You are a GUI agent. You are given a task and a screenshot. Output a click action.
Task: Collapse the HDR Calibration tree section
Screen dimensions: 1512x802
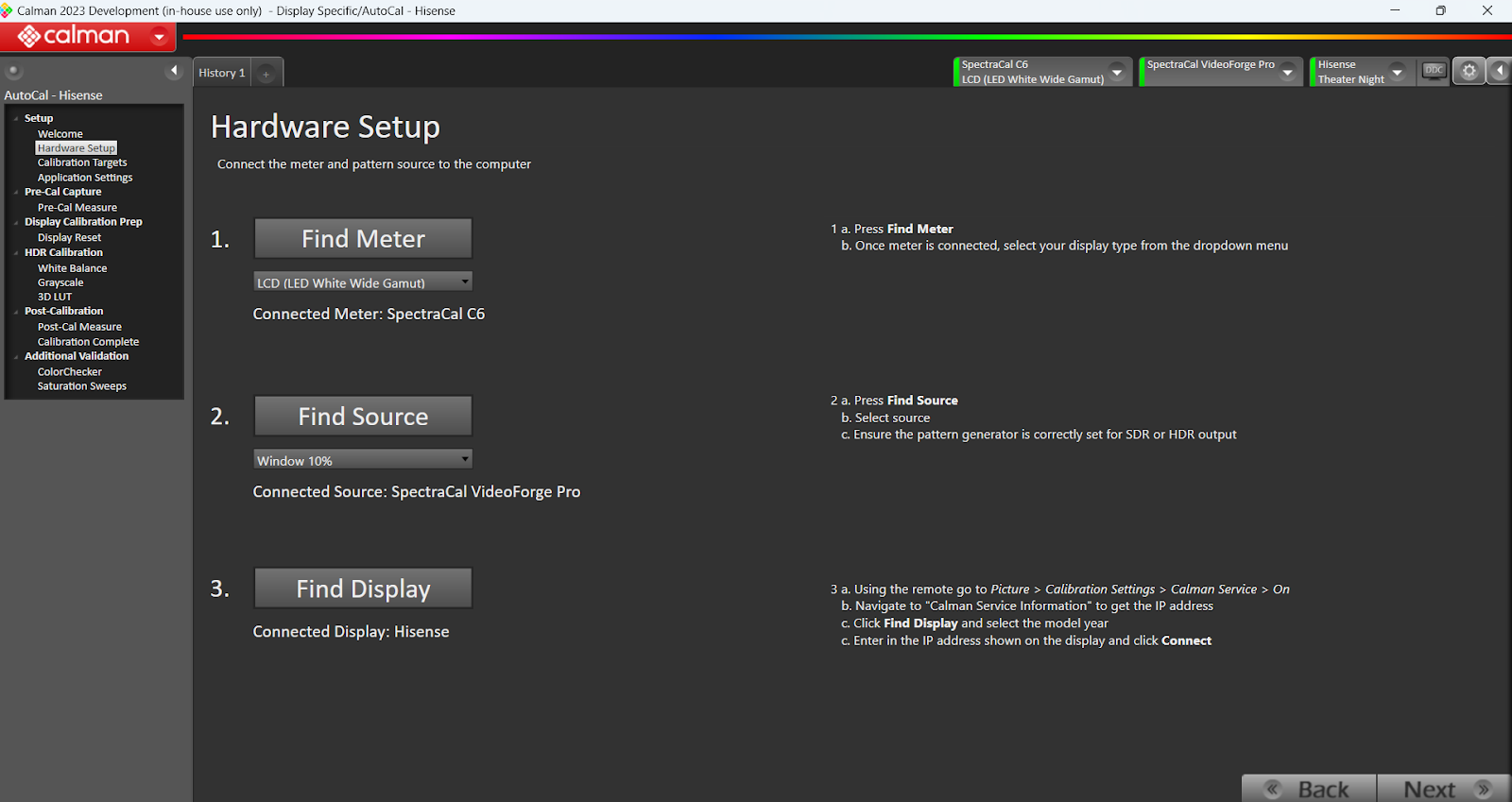coord(16,253)
